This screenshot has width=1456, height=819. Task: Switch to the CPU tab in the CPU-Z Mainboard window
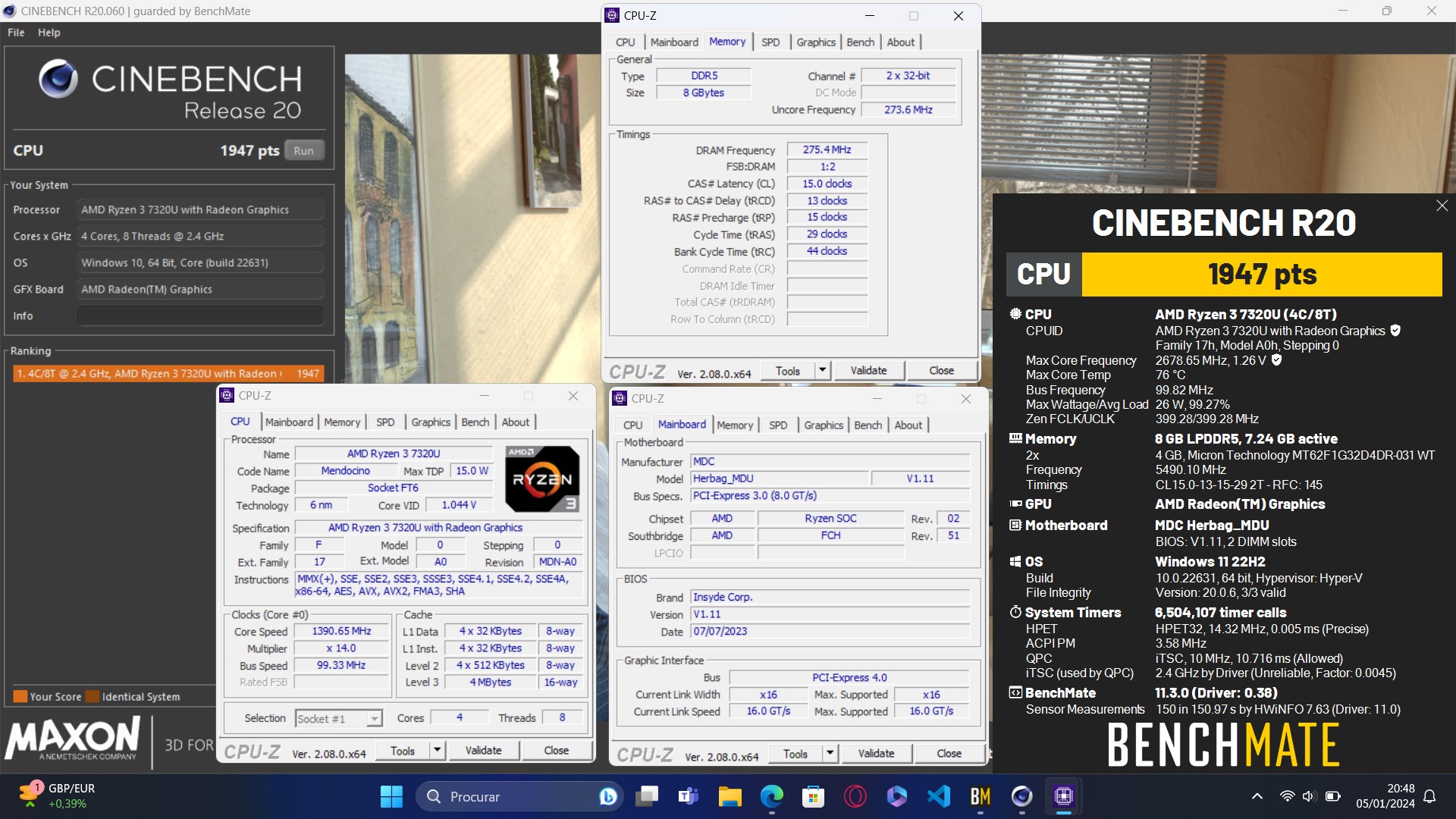[x=632, y=425]
